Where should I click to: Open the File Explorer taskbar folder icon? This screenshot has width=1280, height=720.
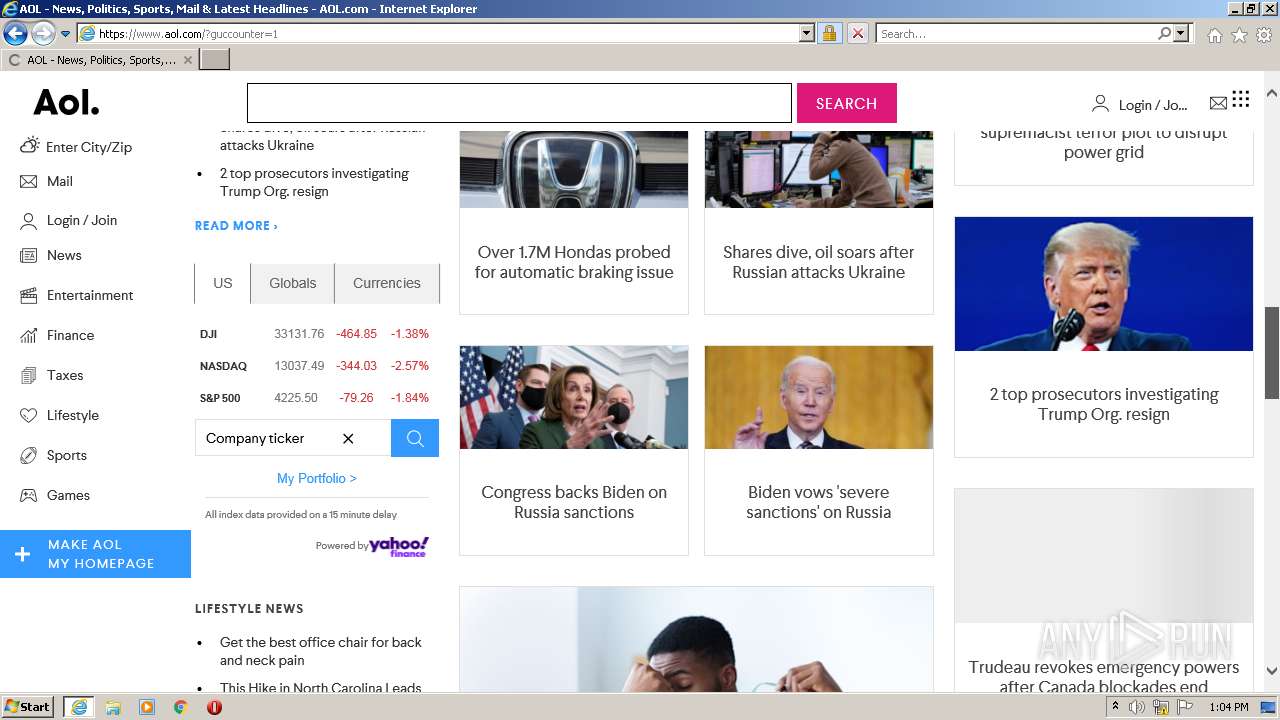113,707
